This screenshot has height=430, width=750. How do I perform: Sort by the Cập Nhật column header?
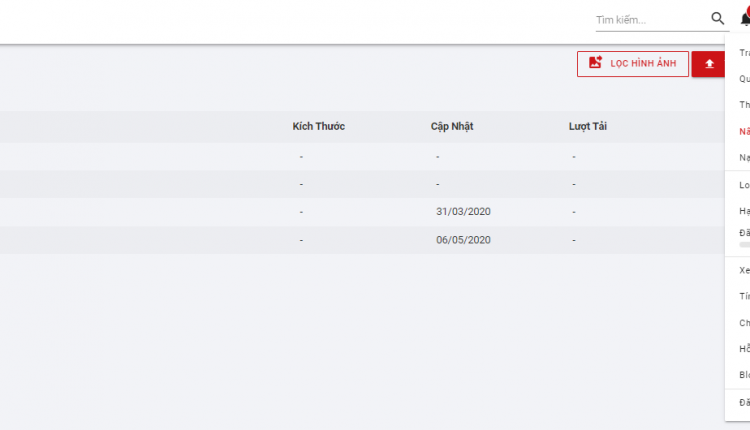(x=452, y=126)
